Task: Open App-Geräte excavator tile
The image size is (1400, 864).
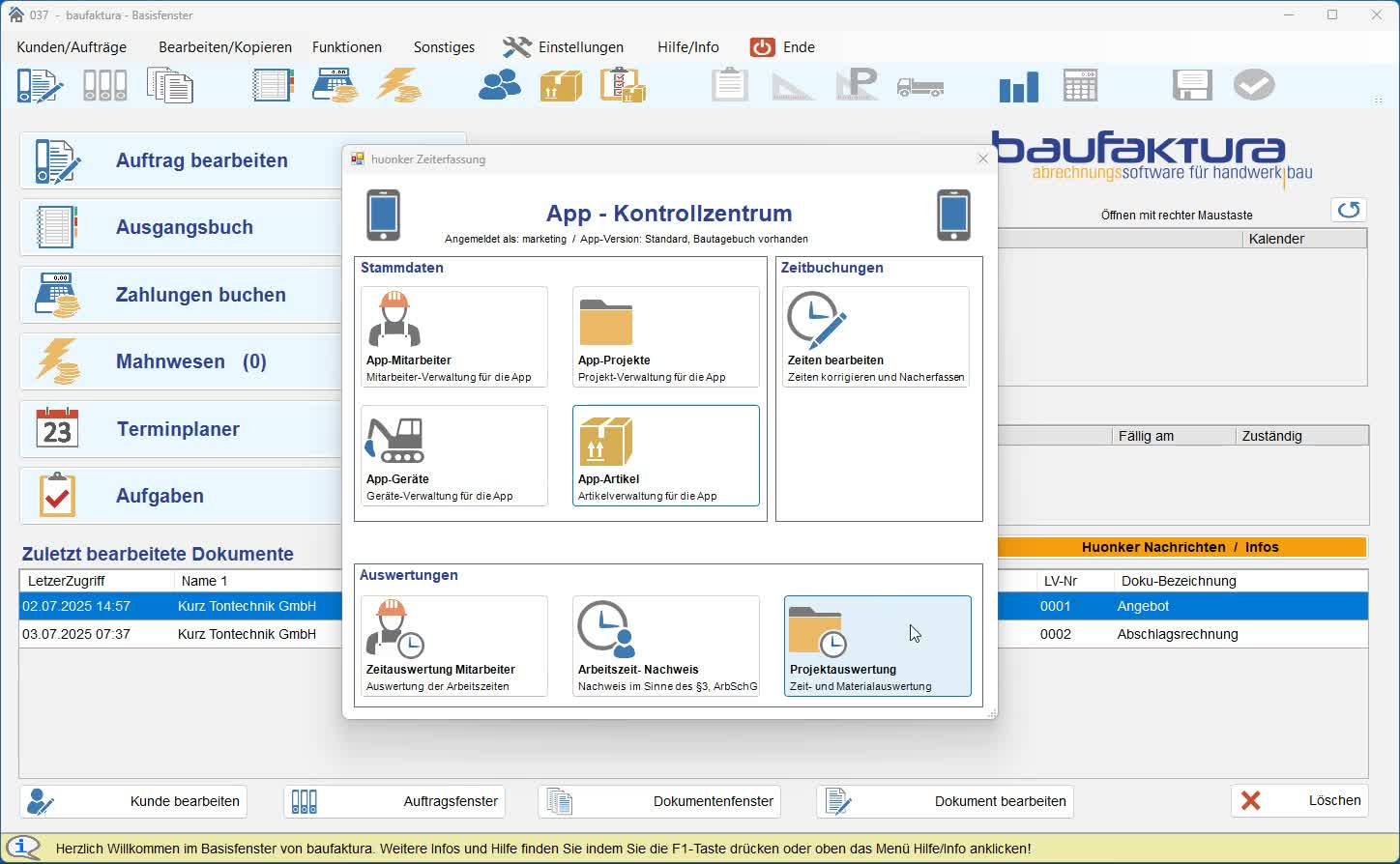Action: click(453, 456)
